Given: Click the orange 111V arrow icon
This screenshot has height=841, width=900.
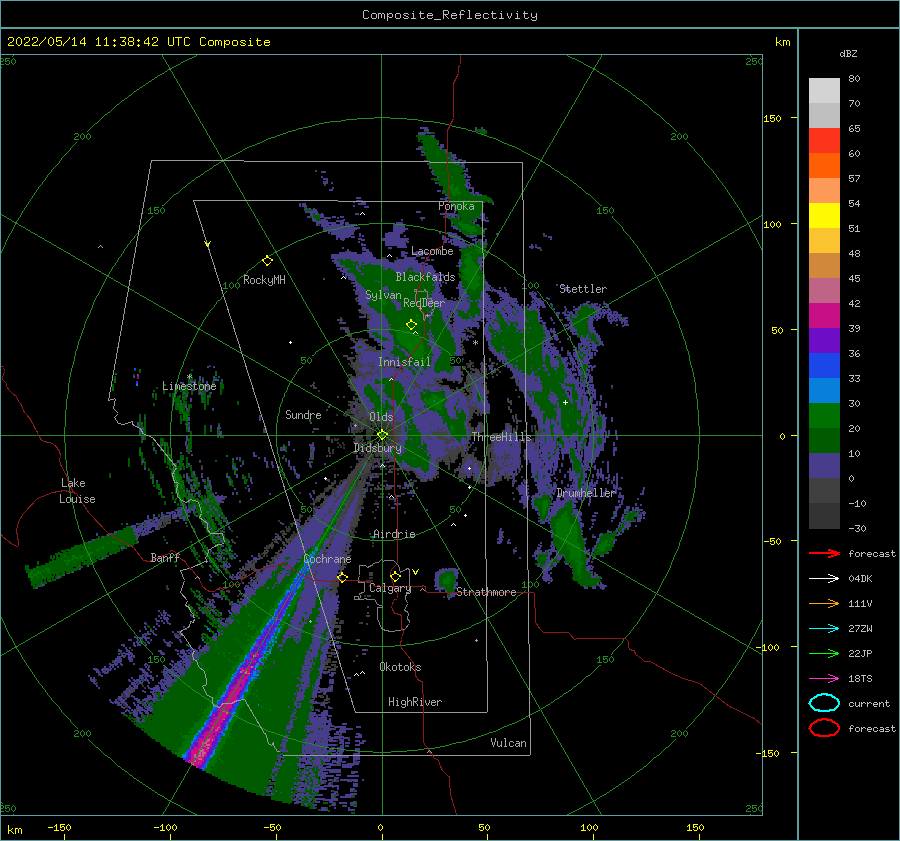Looking at the screenshot, I should click(x=824, y=603).
